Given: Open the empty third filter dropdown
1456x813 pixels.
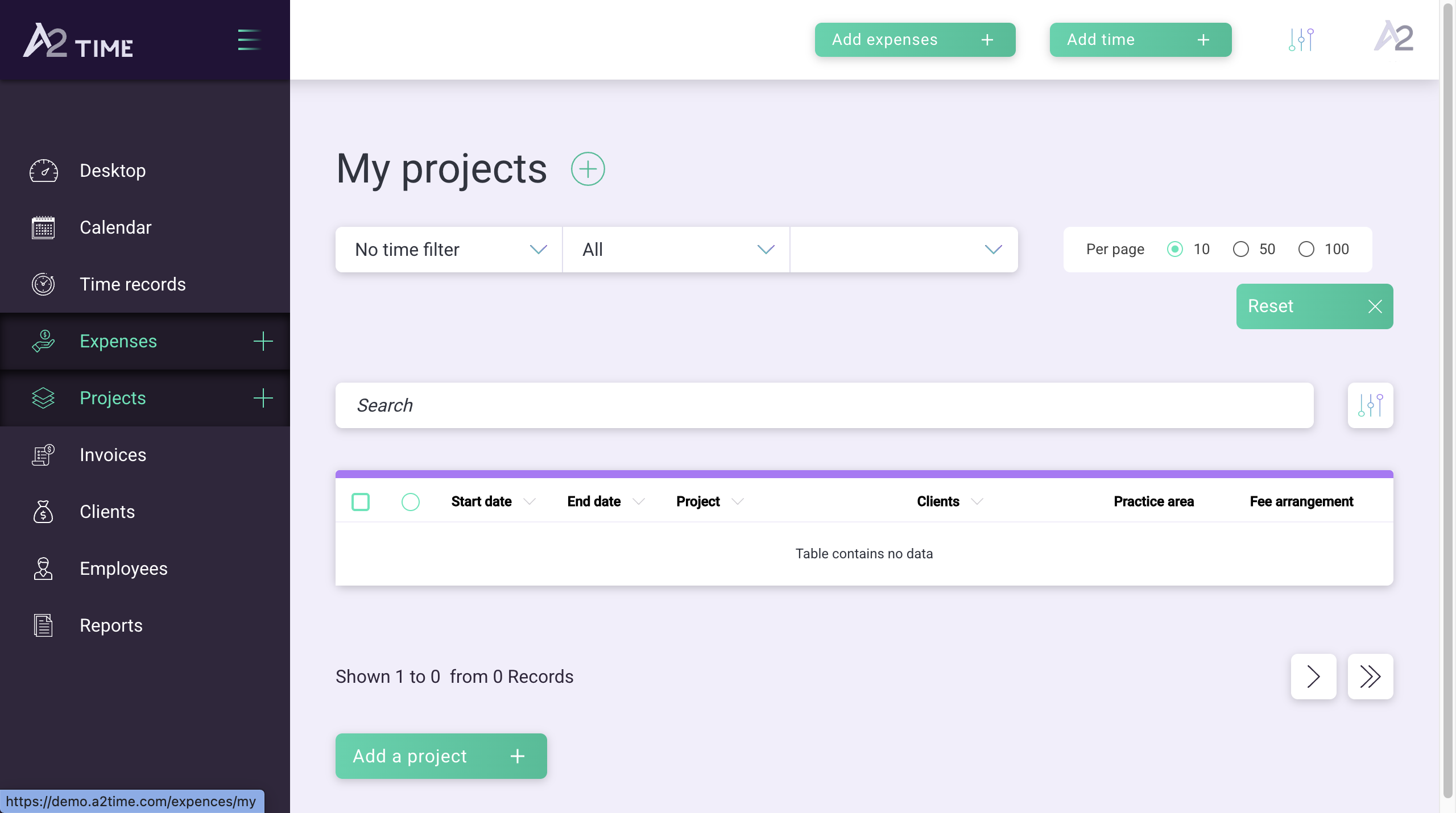Looking at the screenshot, I should [904, 250].
